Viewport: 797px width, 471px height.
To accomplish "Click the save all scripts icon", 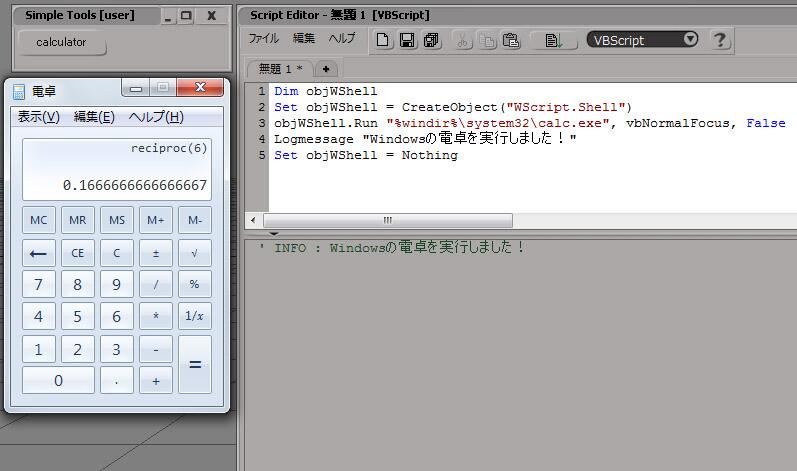I will coord(431,40).
